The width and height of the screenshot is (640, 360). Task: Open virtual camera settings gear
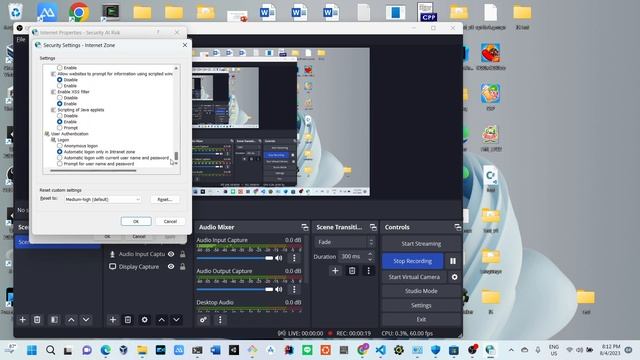pyautogui.click(x=454, y=277)
